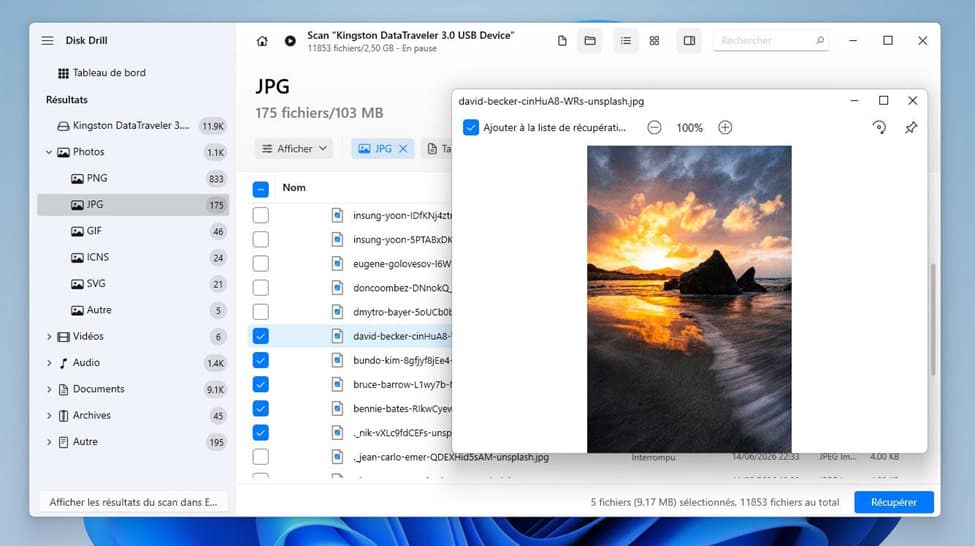Rotate the previewed image
The width and height of the screenshot is (975, 546).
(879, 127)
